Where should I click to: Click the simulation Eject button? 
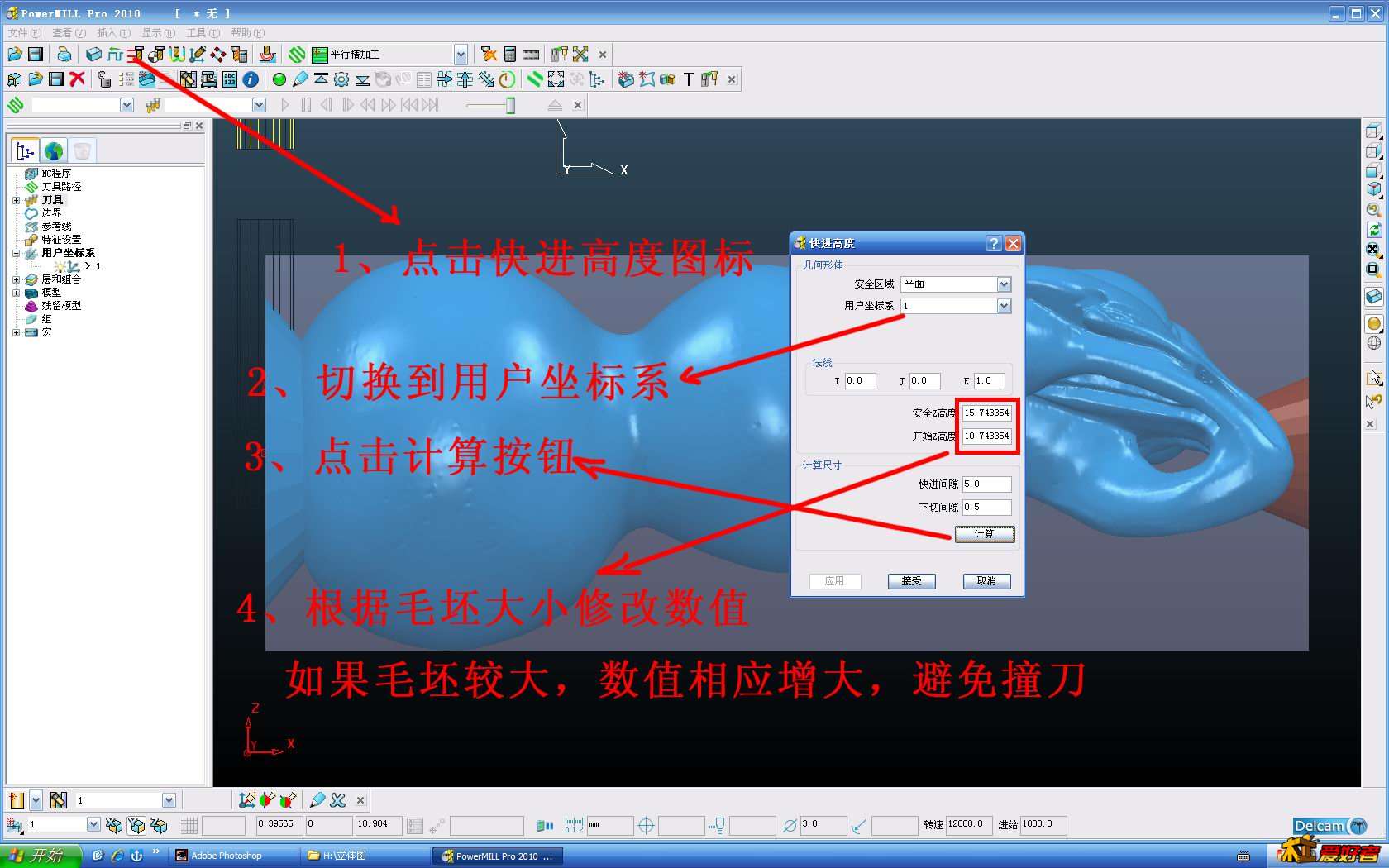point(555,105)
